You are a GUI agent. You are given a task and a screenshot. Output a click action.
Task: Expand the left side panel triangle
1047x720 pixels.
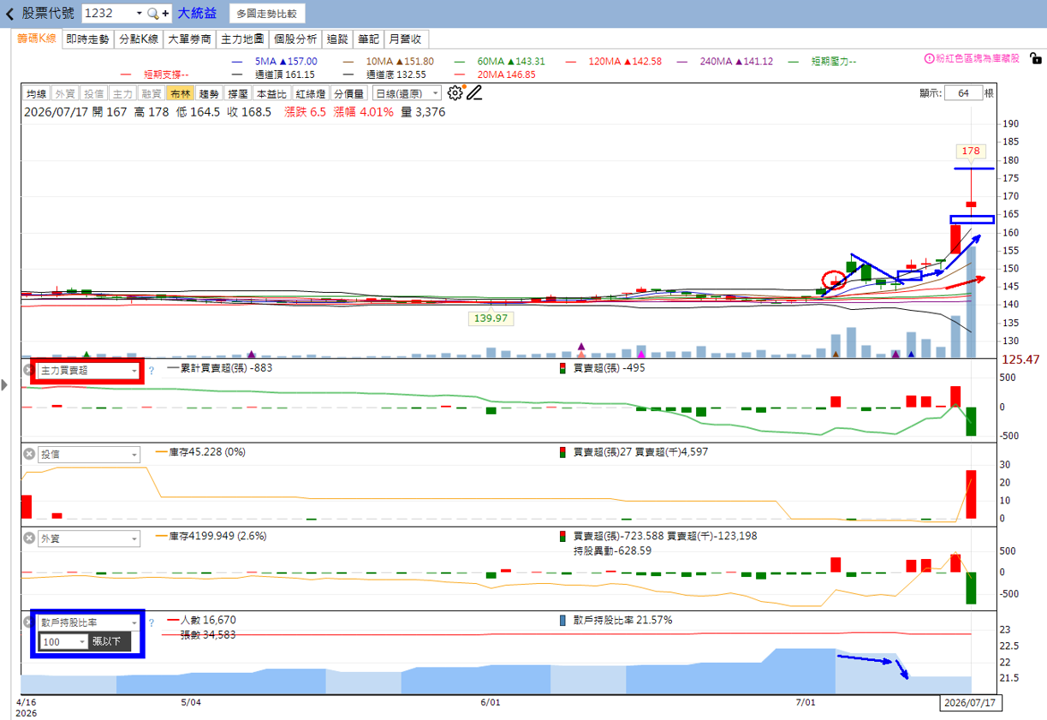click(x=5, y=385)
